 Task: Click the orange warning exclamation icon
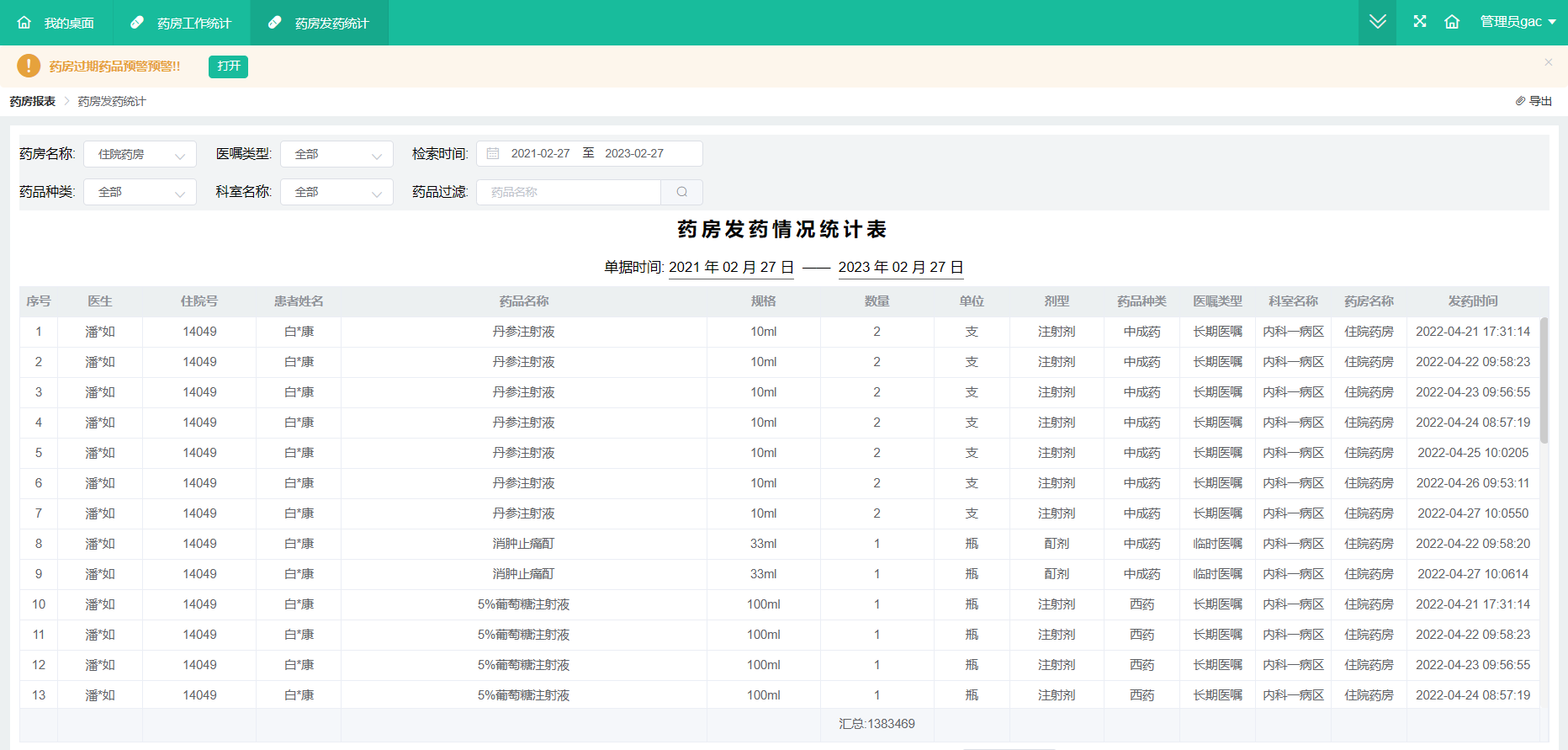click(29, 66)
